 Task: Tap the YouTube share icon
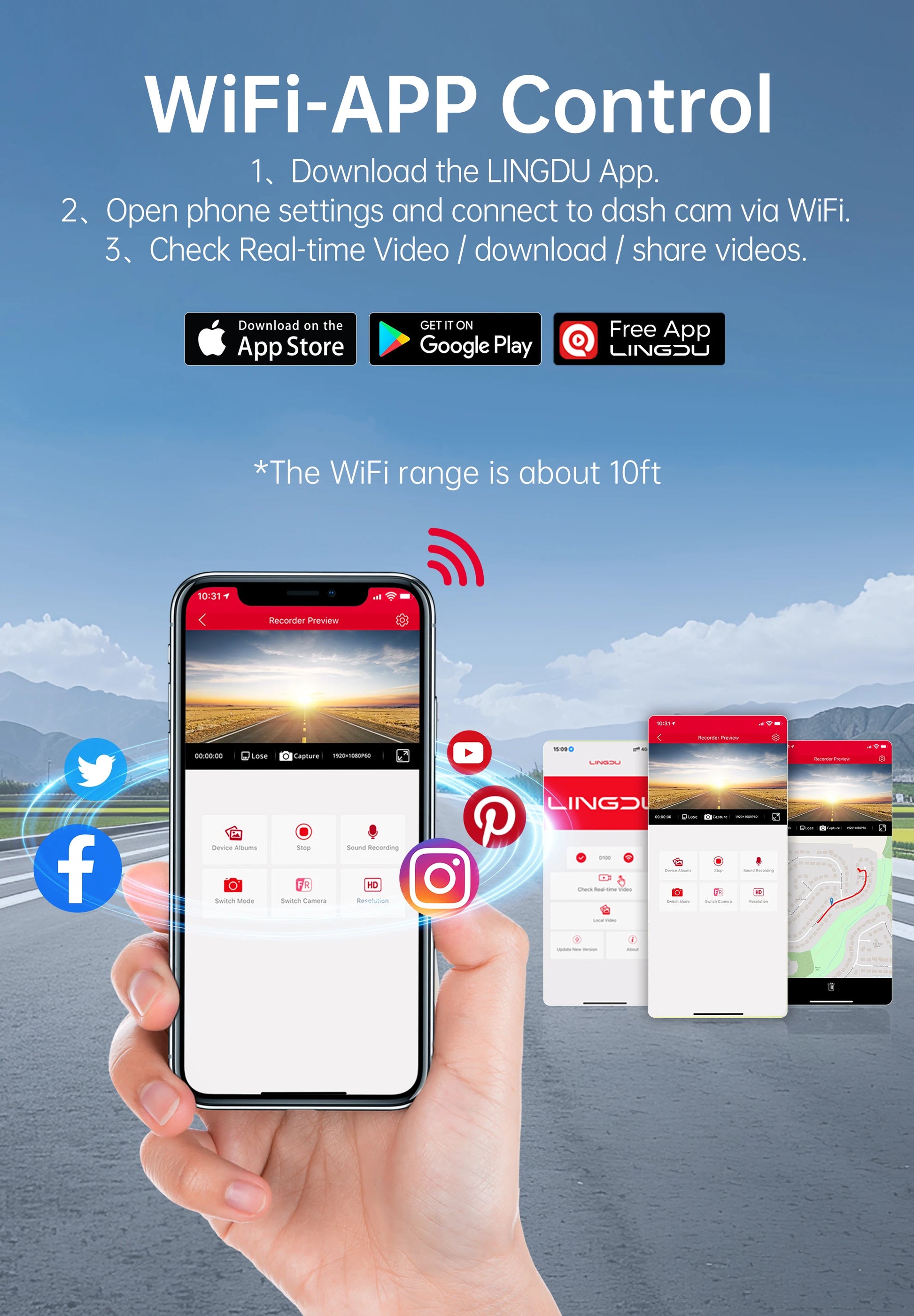coord(469,735)
